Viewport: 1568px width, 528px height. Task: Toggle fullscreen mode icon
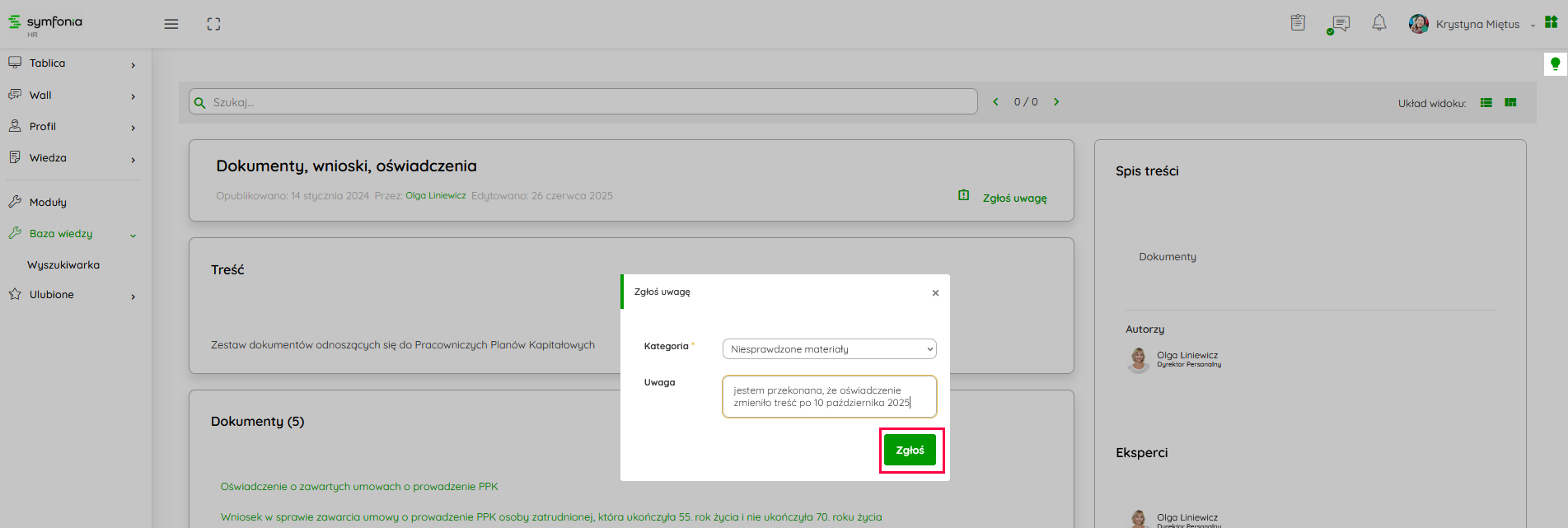coord(213,24)
